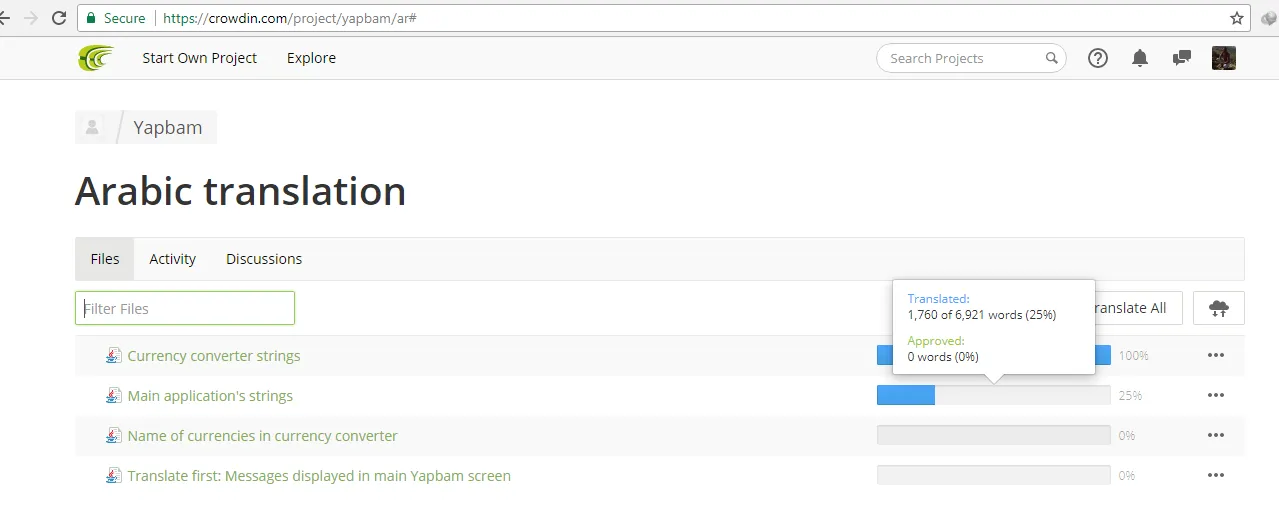Open options menu for Name of currencies row
The image size is (1279, 519).
click(1216, 435)
